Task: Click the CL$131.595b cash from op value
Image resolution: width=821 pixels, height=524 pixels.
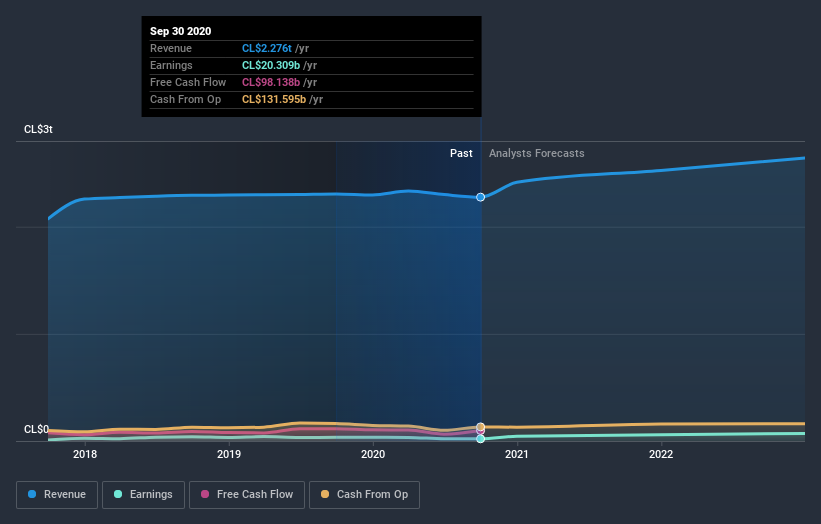Action: coord(274,99)
